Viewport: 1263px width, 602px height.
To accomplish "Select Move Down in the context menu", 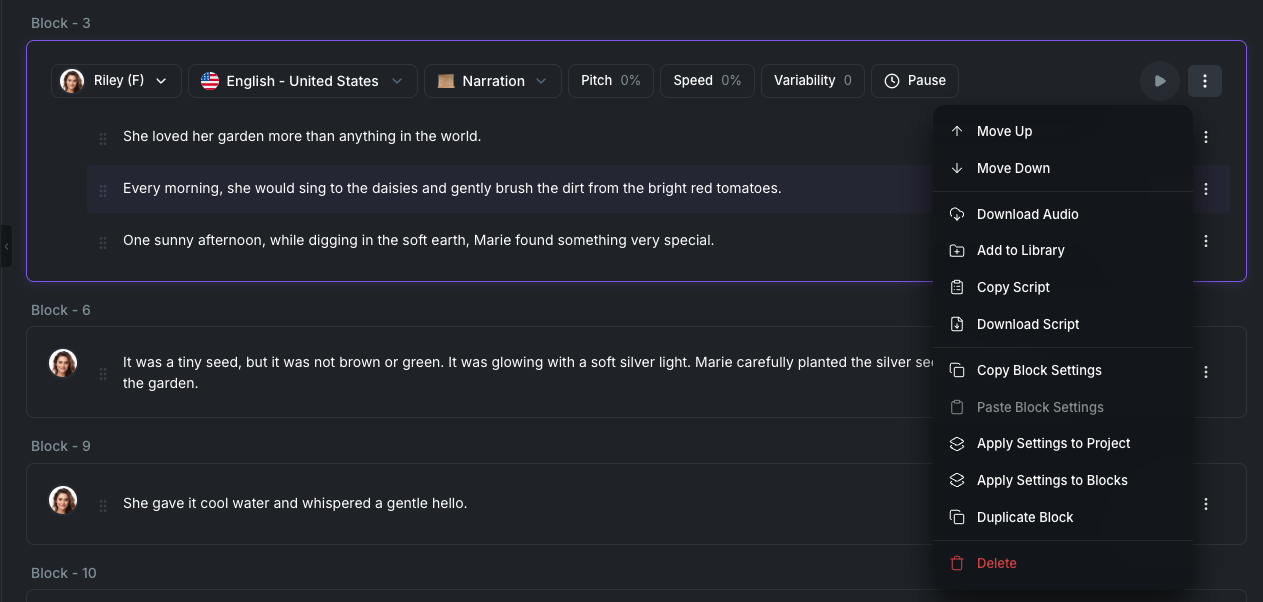I will (x=1013, y=168).
